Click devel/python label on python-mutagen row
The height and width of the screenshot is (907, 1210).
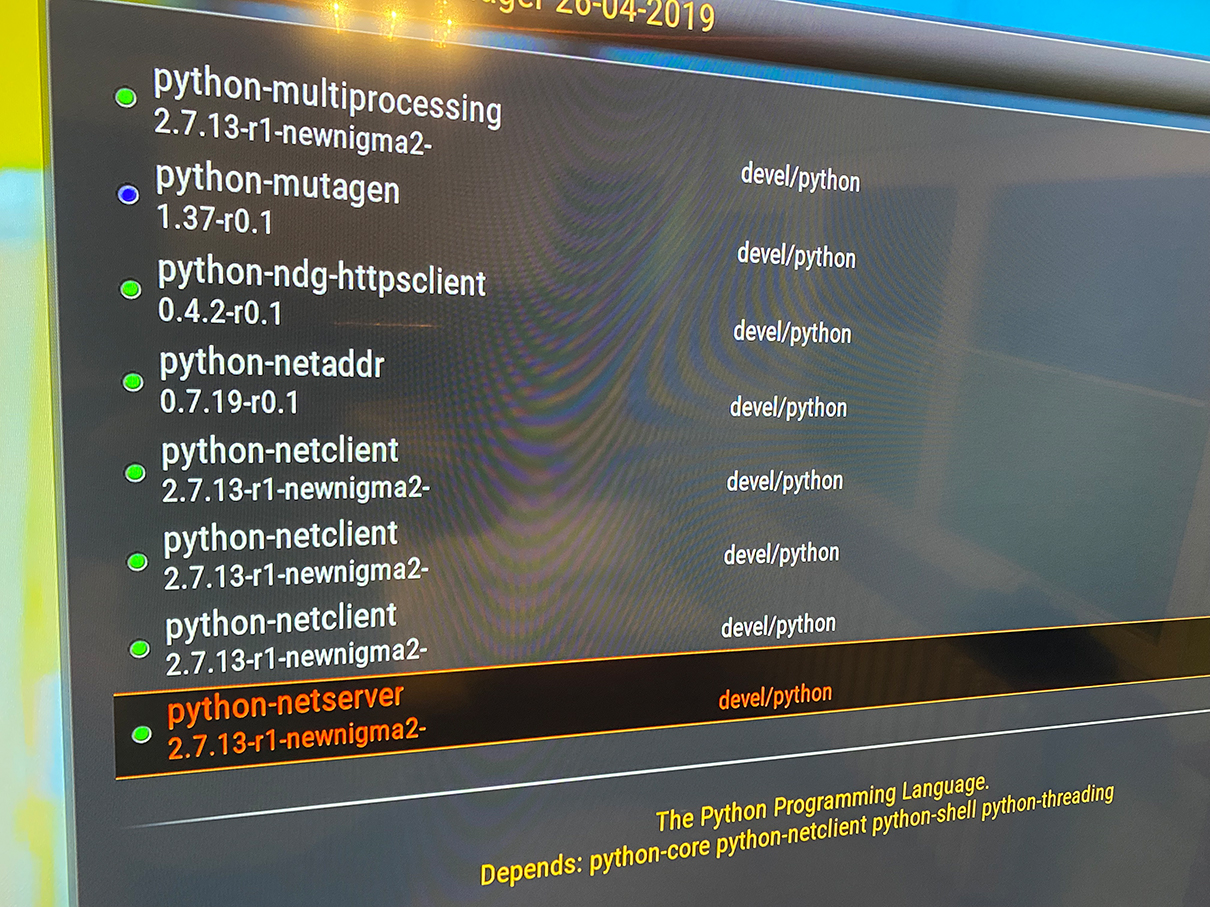pos(796,257)
